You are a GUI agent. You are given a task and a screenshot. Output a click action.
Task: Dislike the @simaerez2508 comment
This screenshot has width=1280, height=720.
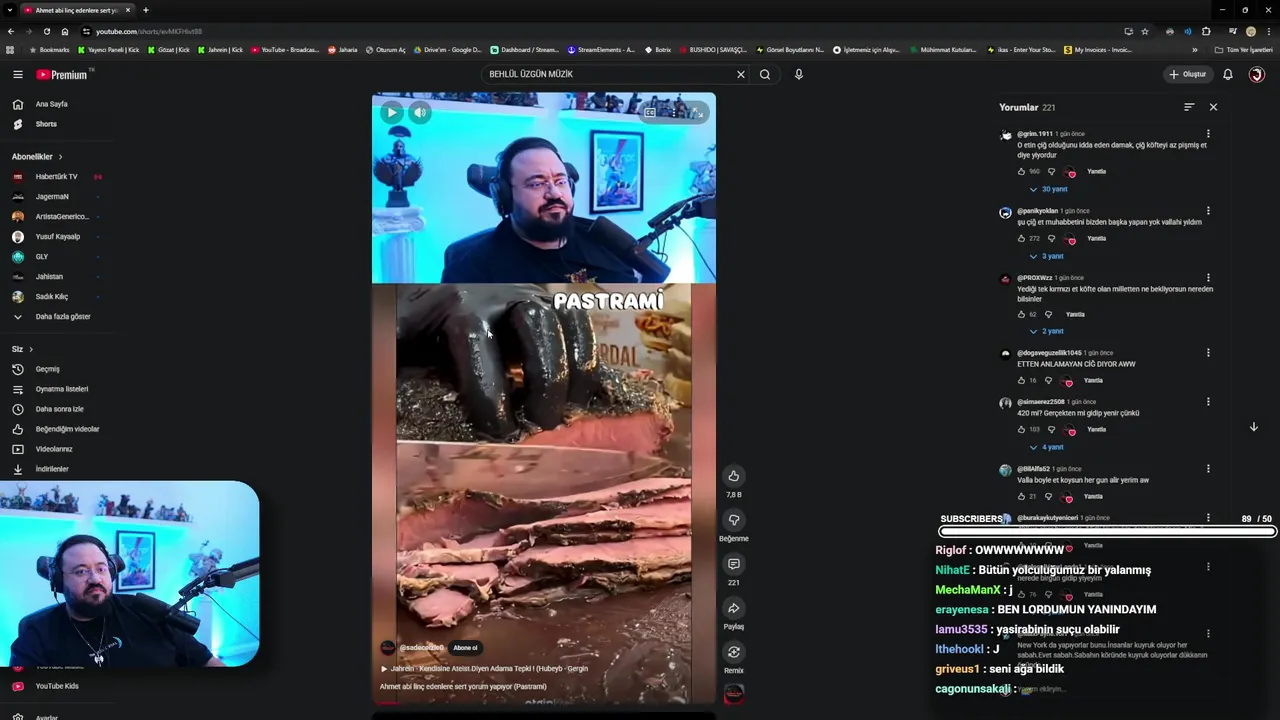pyautogui.click(x=1051, y=429)
